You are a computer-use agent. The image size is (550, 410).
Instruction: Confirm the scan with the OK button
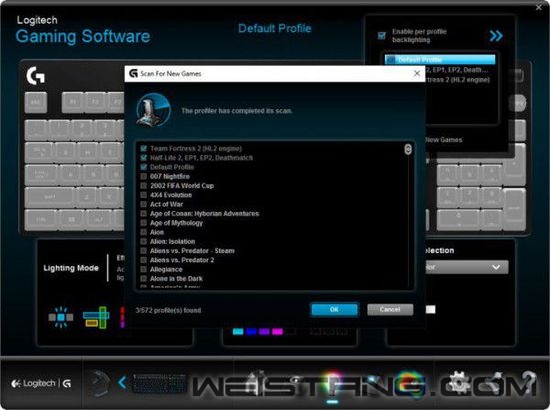point(334,309)
